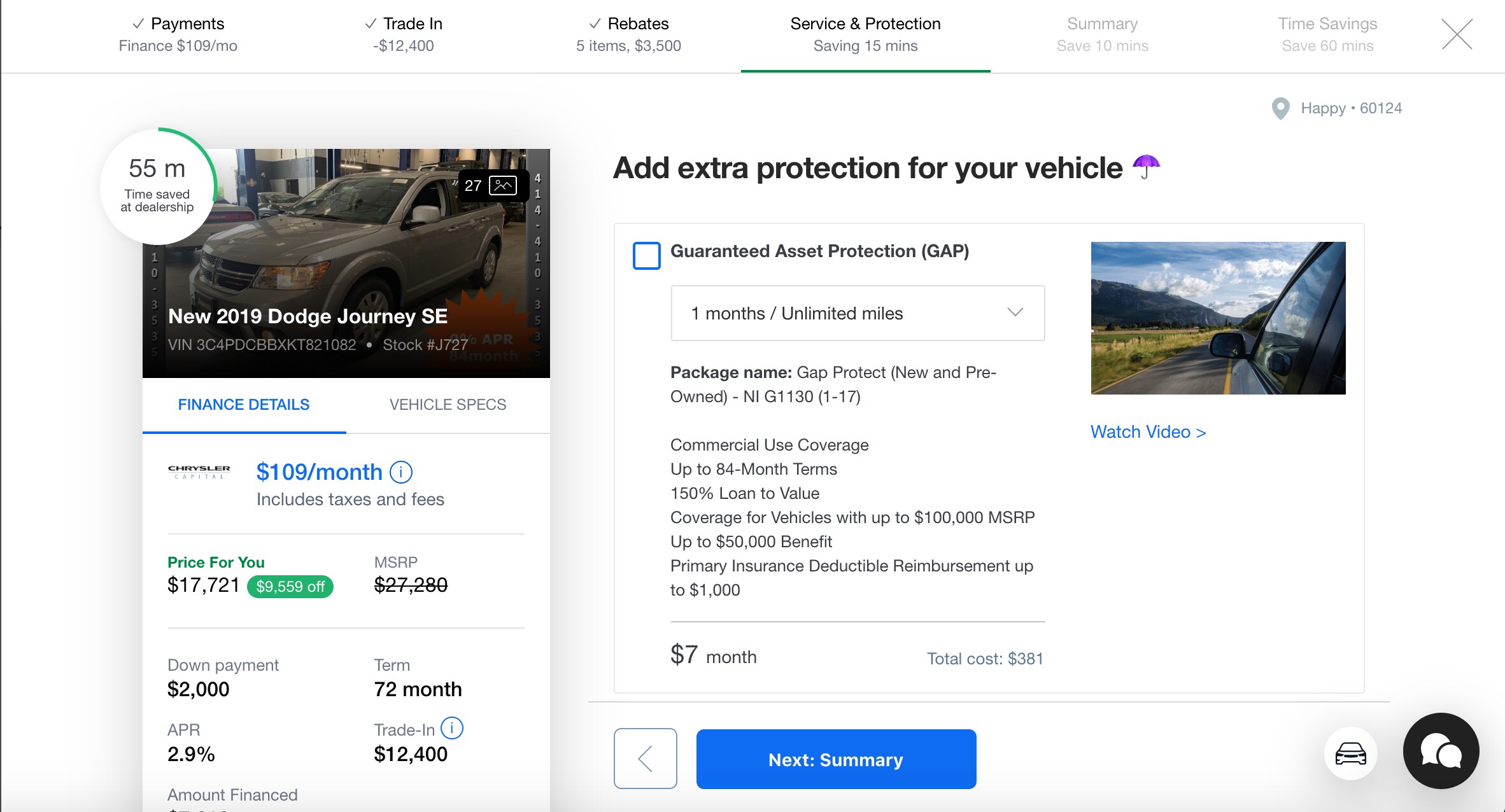
Task: Click the Chrysler Capital logo
Action: click(x=198, y=472)
